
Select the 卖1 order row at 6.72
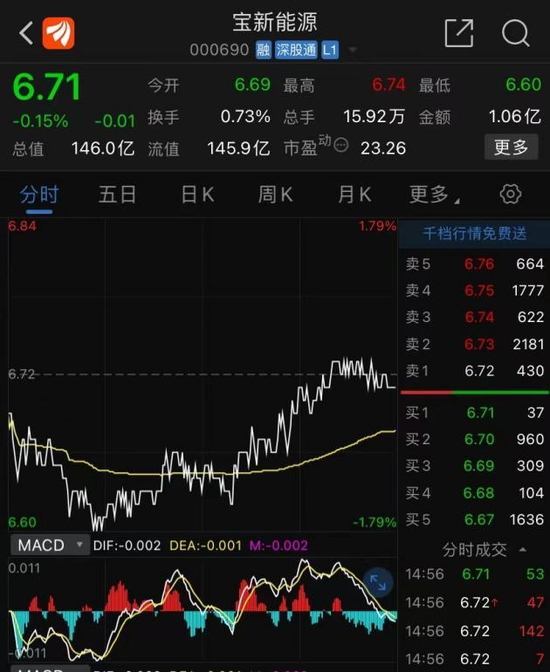click(x=475, y=371)
